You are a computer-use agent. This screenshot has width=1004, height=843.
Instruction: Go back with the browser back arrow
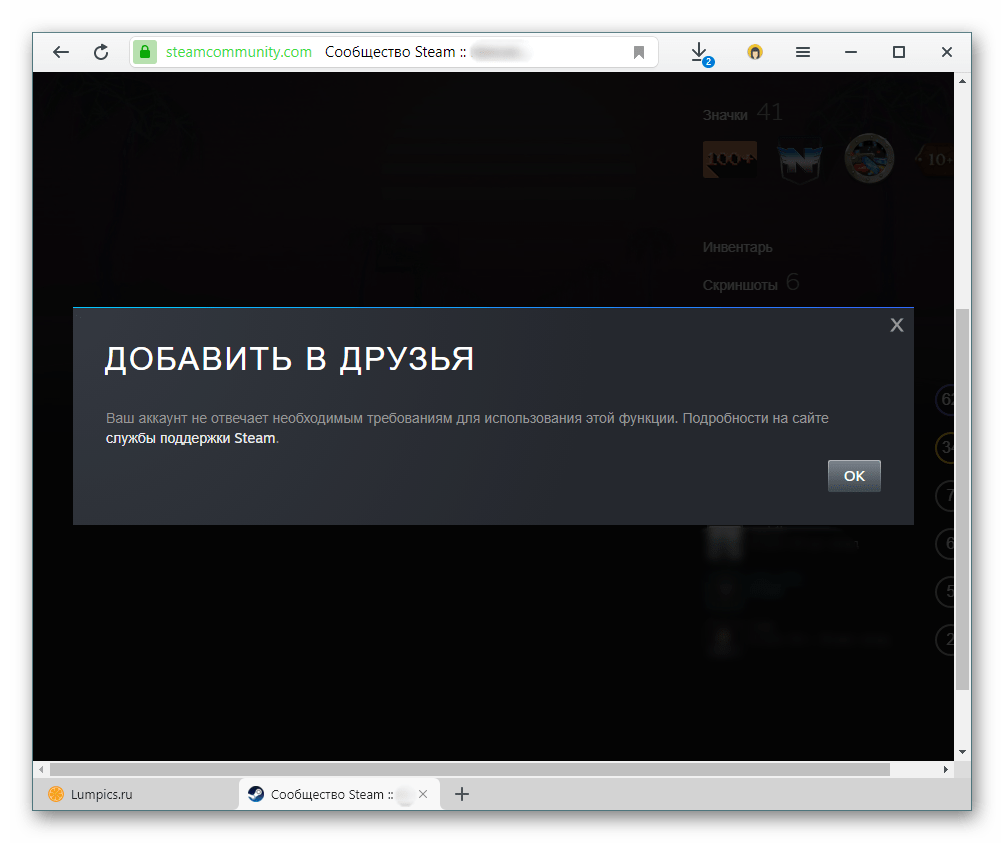[61, 52]
